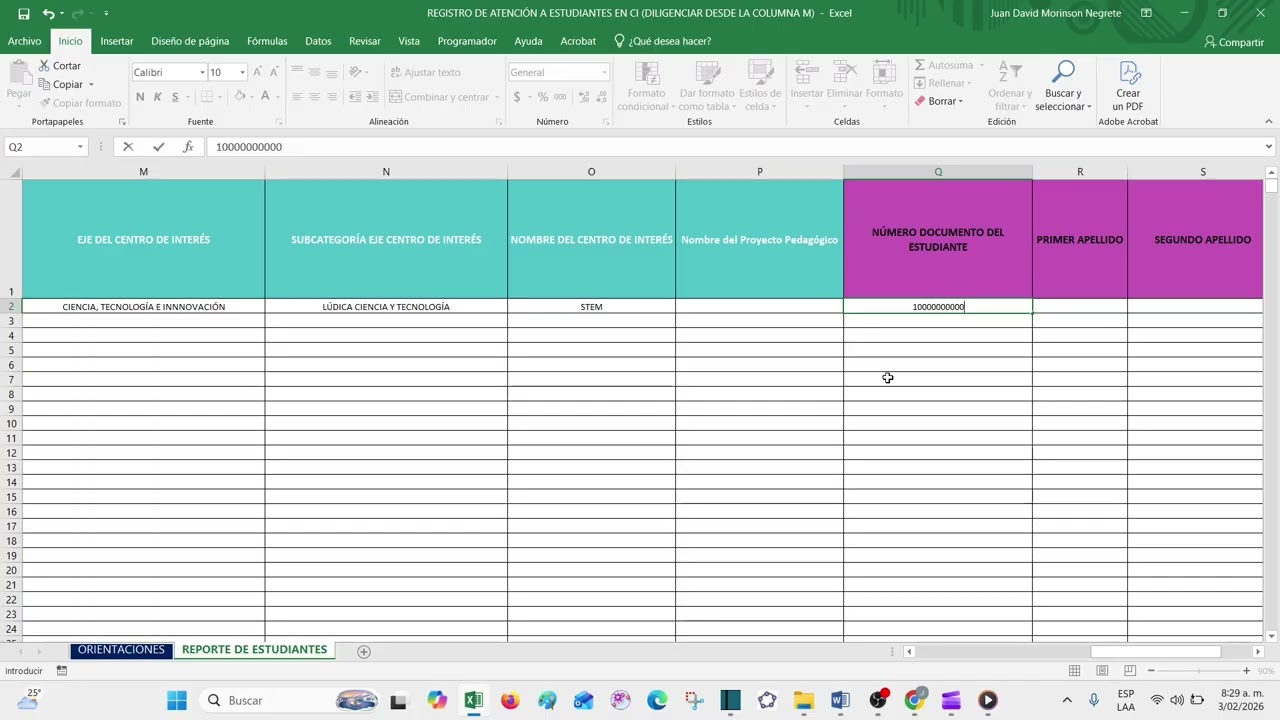Confirm the entry with the checkmark icon
The width and height of the screenshot is (1280, 720).
click(158, 147)
